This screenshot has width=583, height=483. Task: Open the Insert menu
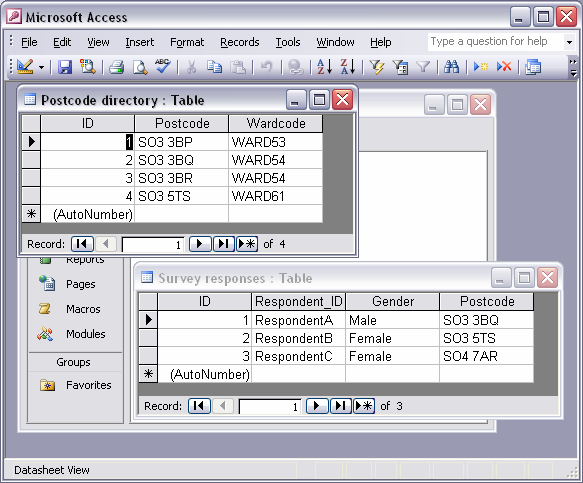(x=139, y=42)
